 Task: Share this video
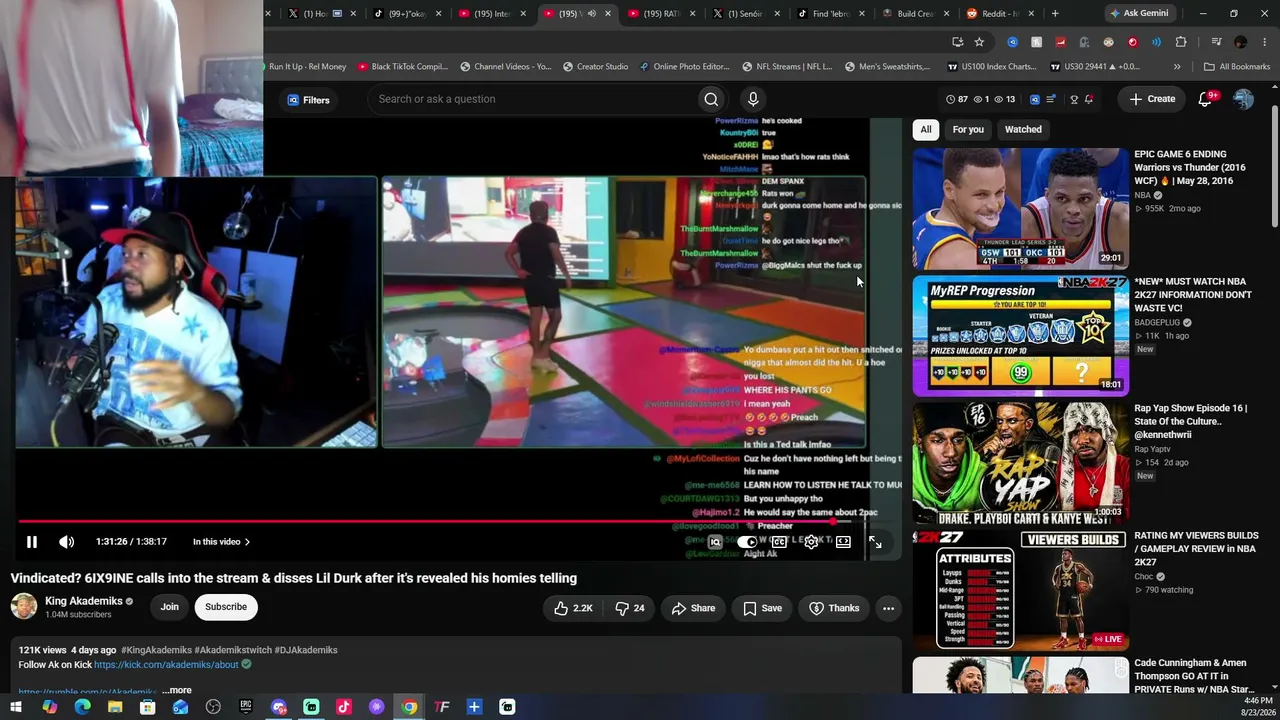coord(693,608)
